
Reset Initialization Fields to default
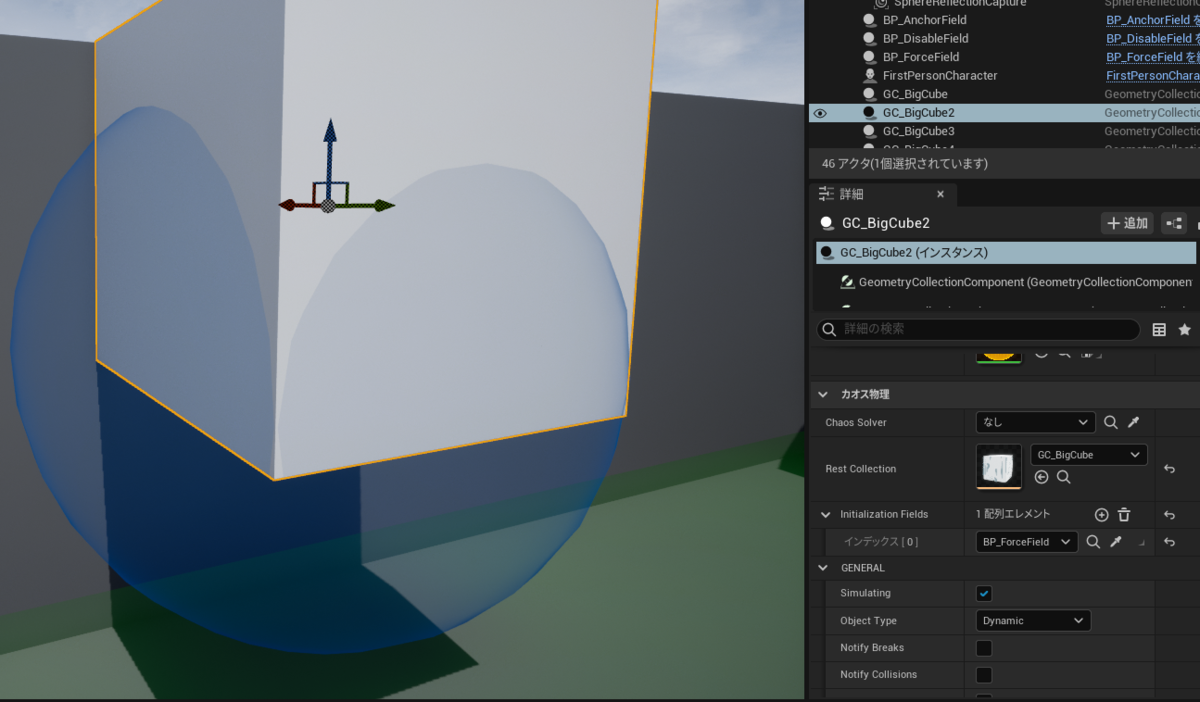(x=1169, y=515)
